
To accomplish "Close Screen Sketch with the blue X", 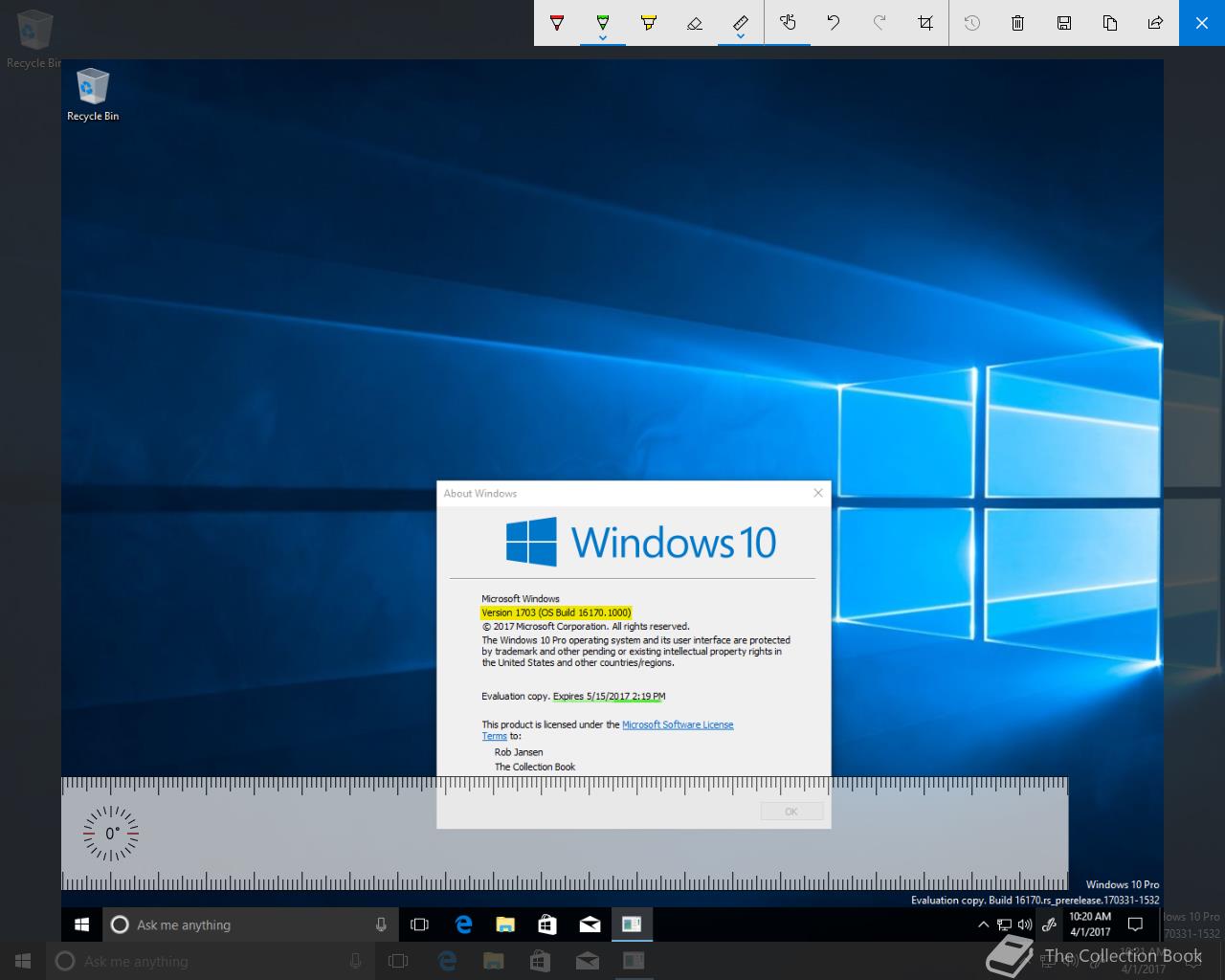I will click(1202, 22).
